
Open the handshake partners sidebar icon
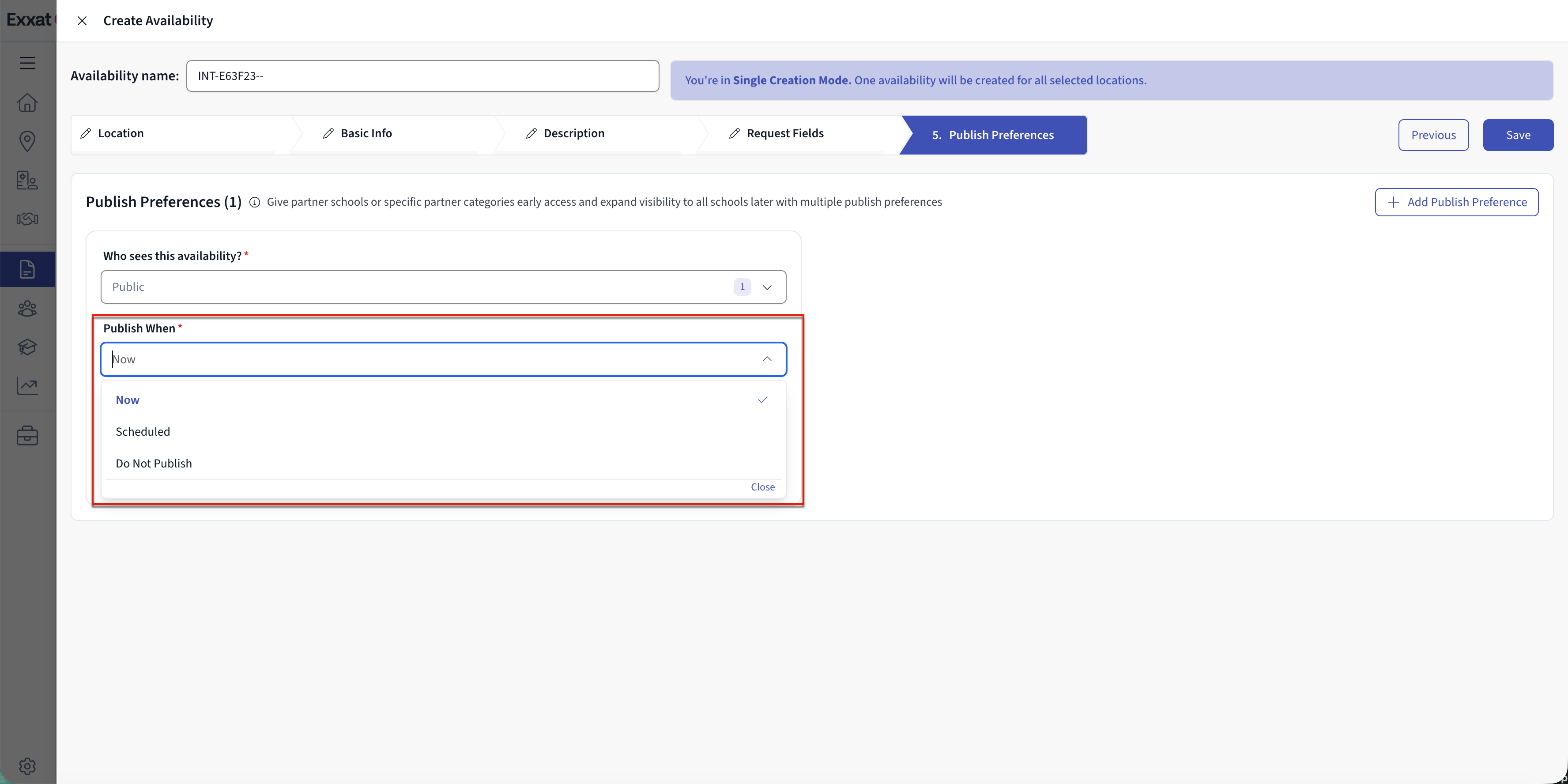tap(27, 219)
